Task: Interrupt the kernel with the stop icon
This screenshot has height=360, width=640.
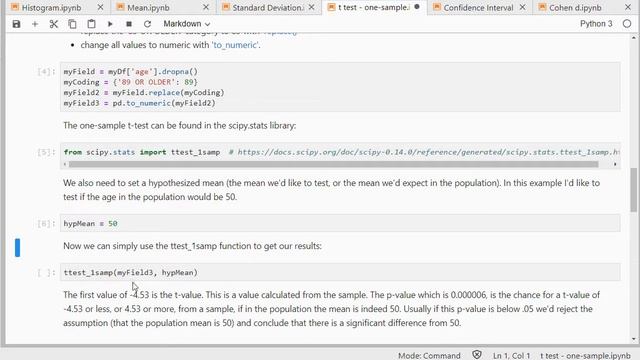Action: (129, 24)
